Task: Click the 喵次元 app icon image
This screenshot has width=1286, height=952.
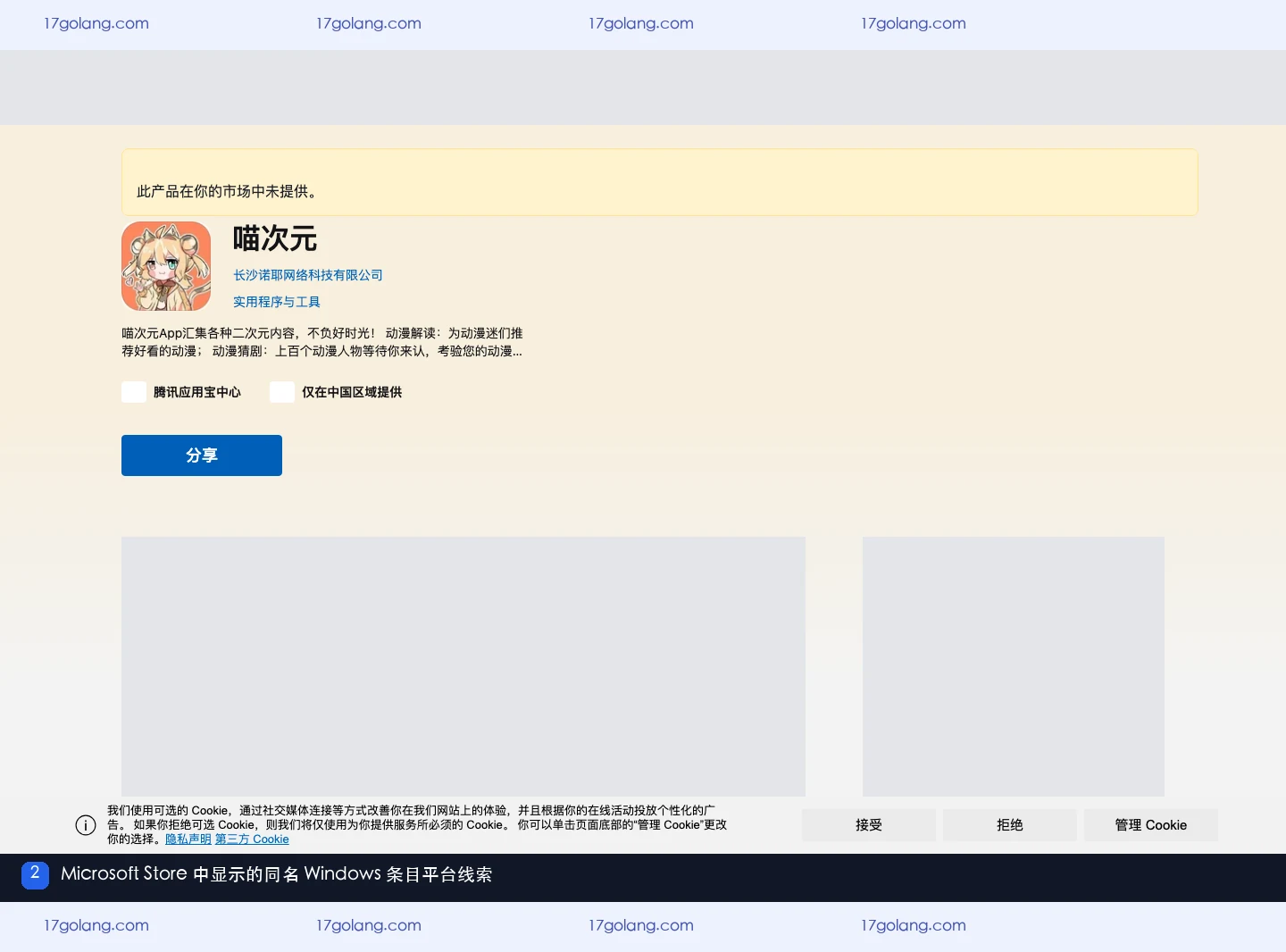Action: pos(166,266)
